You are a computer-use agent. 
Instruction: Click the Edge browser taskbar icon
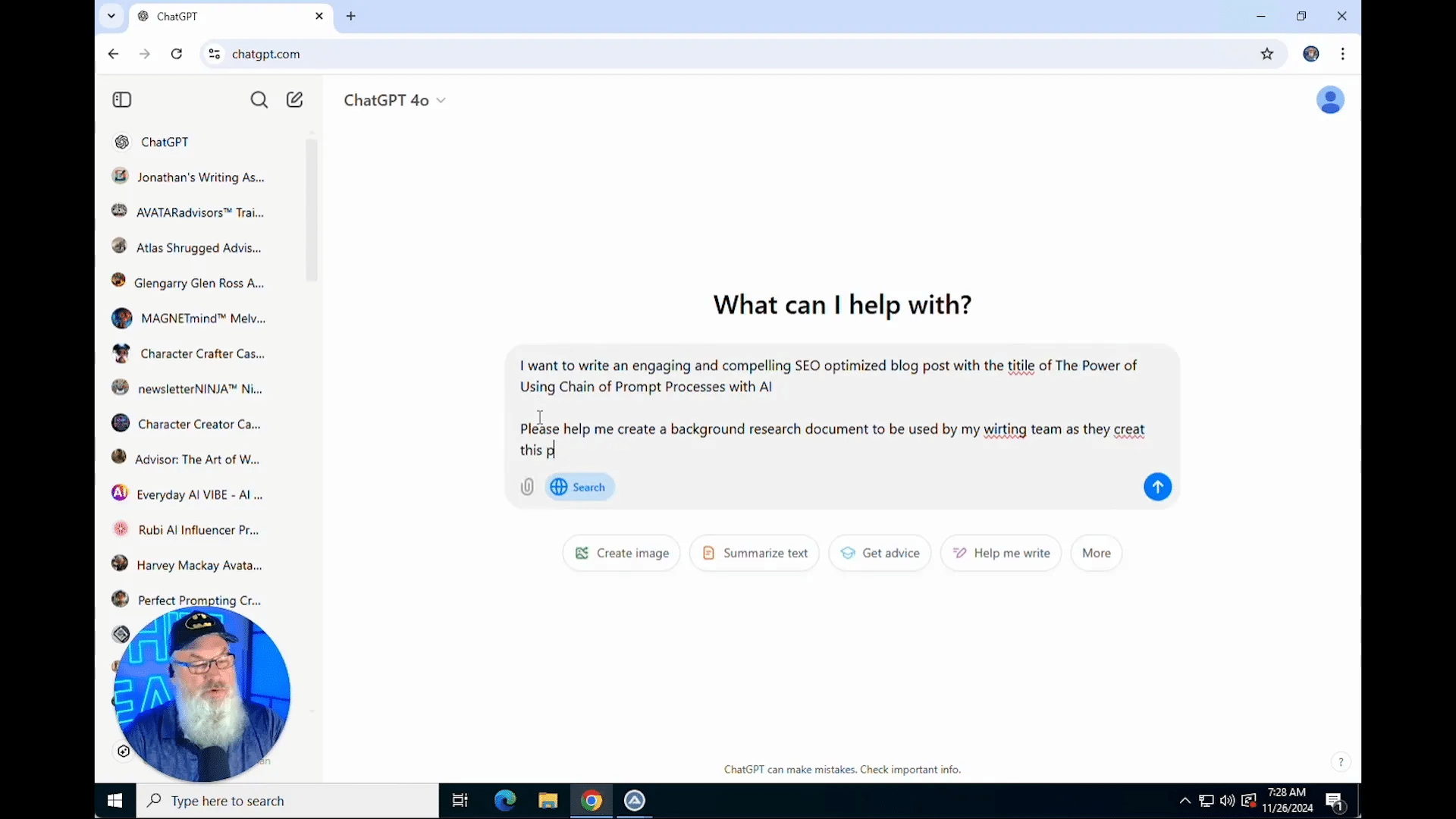(505, 800)
